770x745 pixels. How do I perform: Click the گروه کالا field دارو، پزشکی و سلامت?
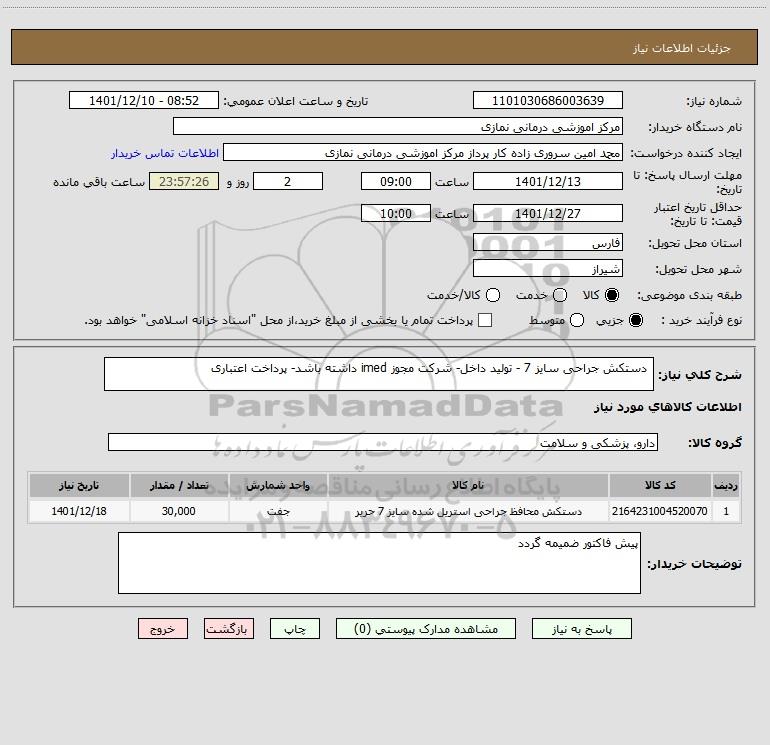pos(383,442)
